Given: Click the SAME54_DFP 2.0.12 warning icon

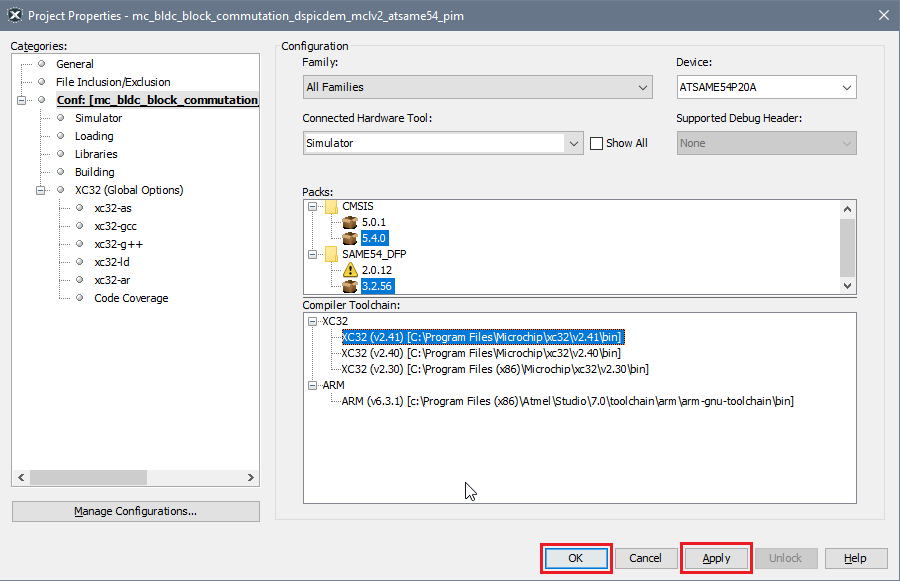Looking at the screenshot, I should click(350, 270).
